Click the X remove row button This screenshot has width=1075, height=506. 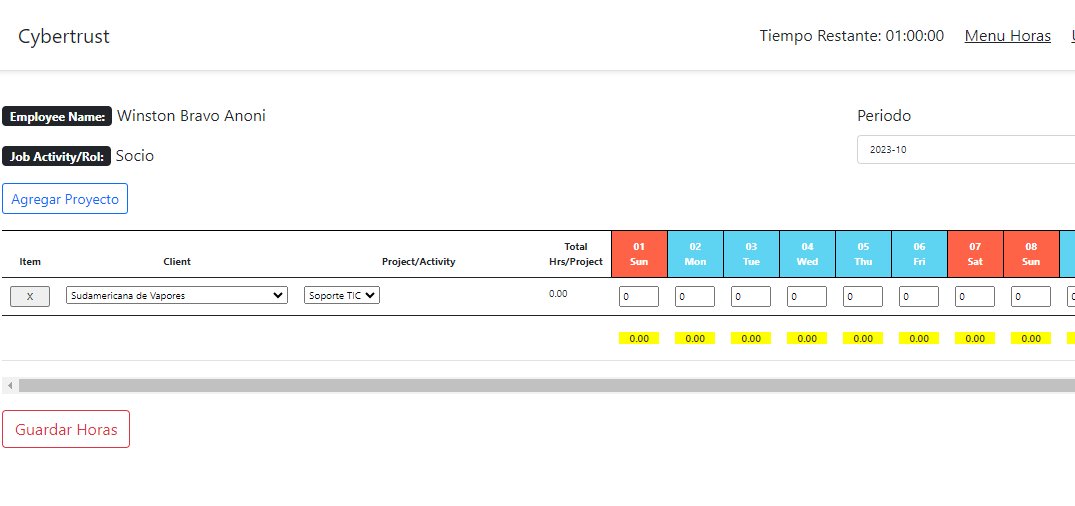[x=30, y=296]
